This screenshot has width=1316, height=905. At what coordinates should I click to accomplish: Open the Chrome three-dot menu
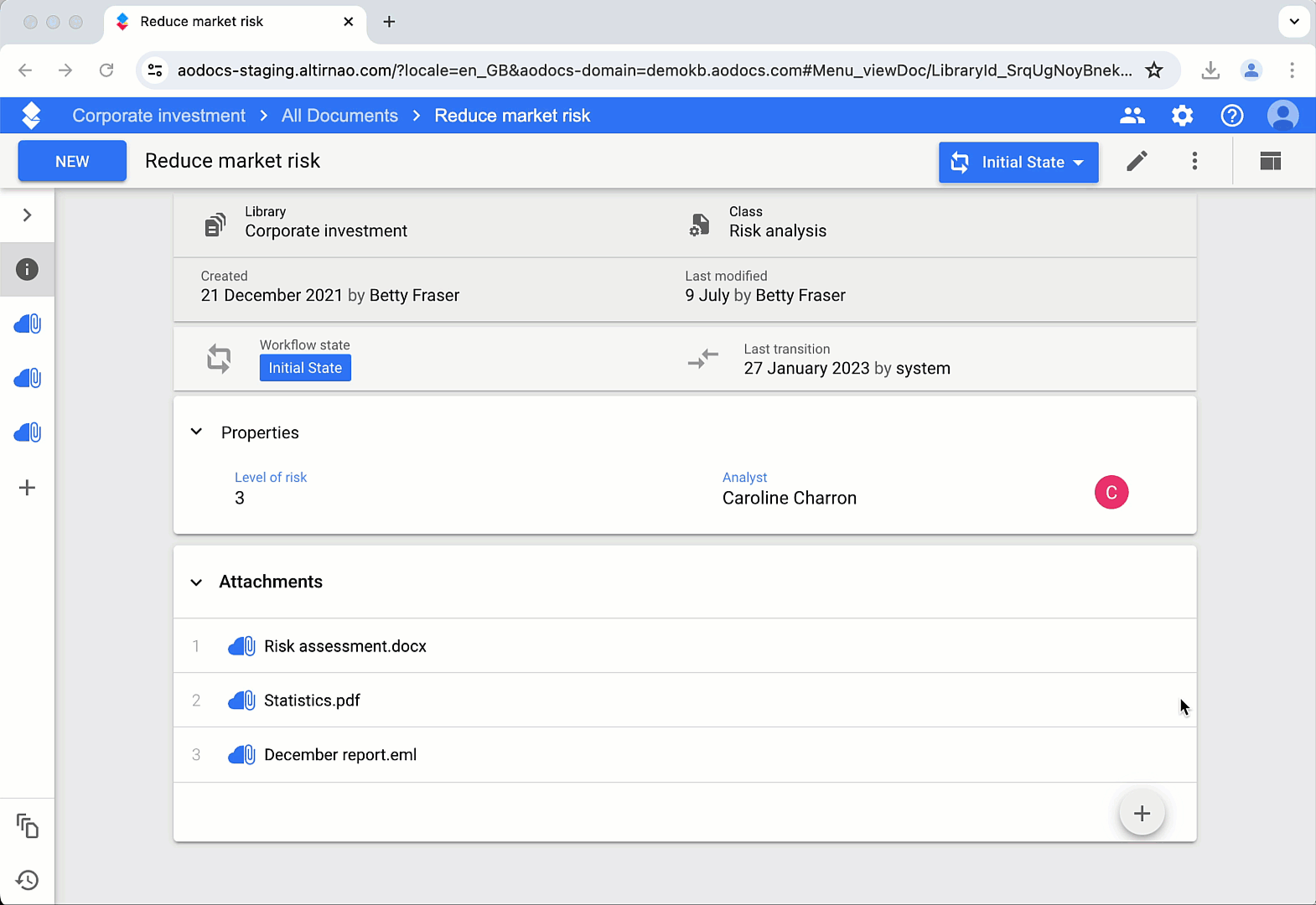pos(1292,70)
